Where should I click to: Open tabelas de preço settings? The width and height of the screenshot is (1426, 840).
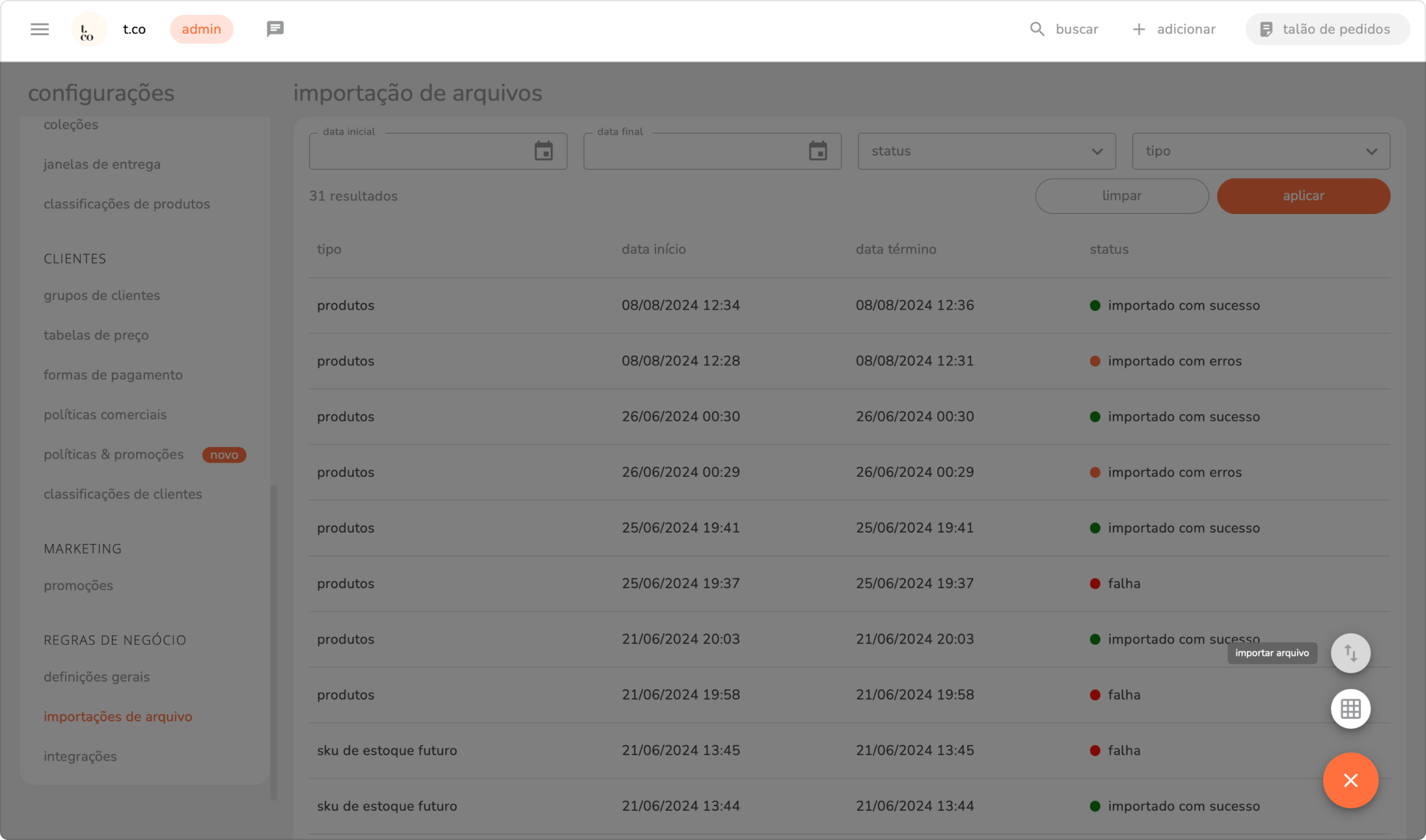(x=96, y=335)
